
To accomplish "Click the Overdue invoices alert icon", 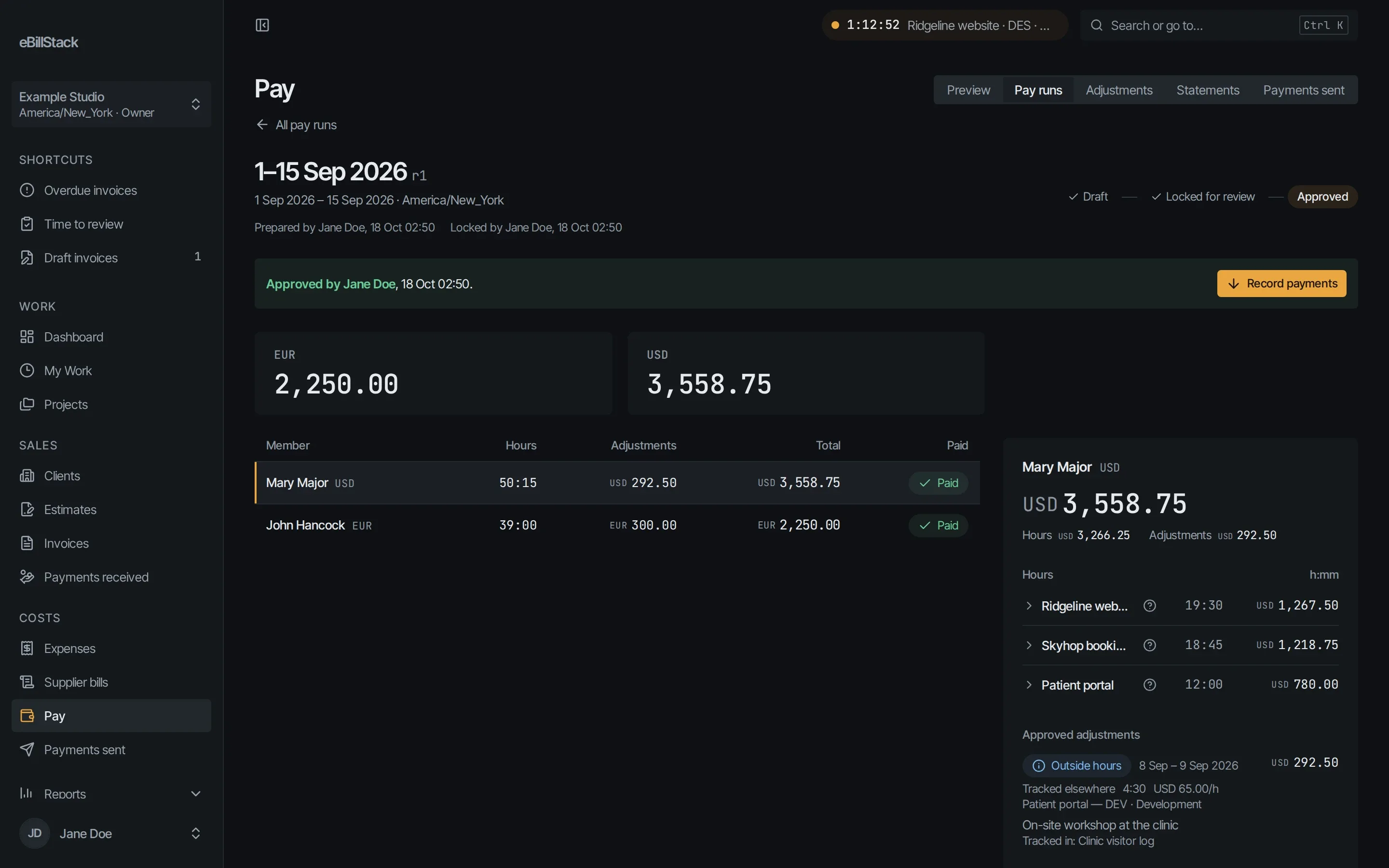I will [27, 190].
